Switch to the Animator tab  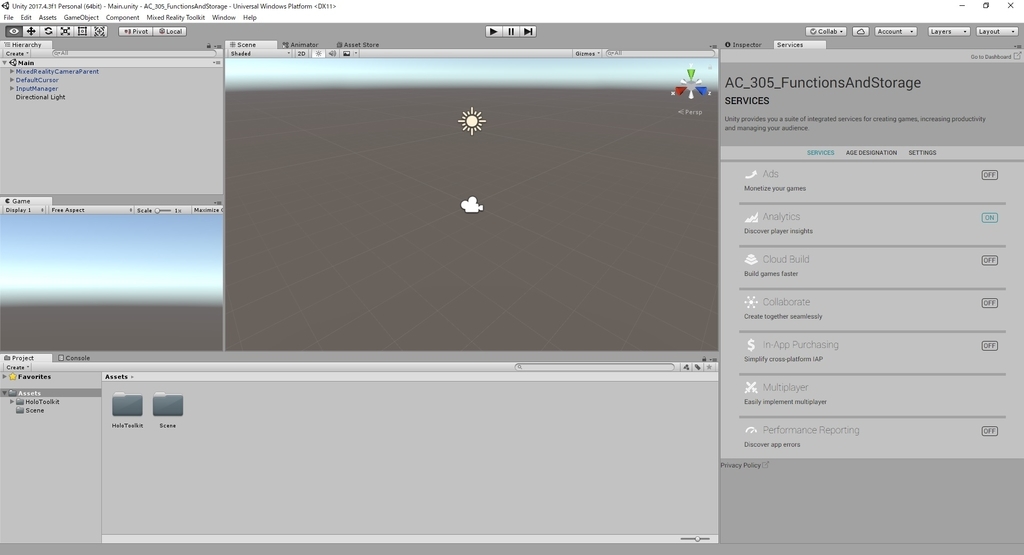pyautogui.click(x=300, y=45)
